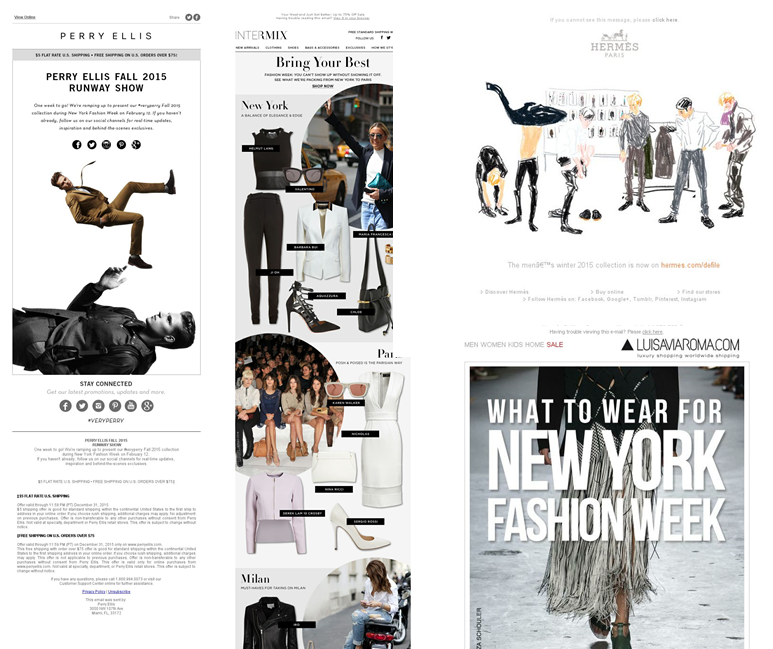Viewport: 773px width, 649px height.
Task: Click Google Plus icon under Stay Connected
Action: [x=147, y=406]
